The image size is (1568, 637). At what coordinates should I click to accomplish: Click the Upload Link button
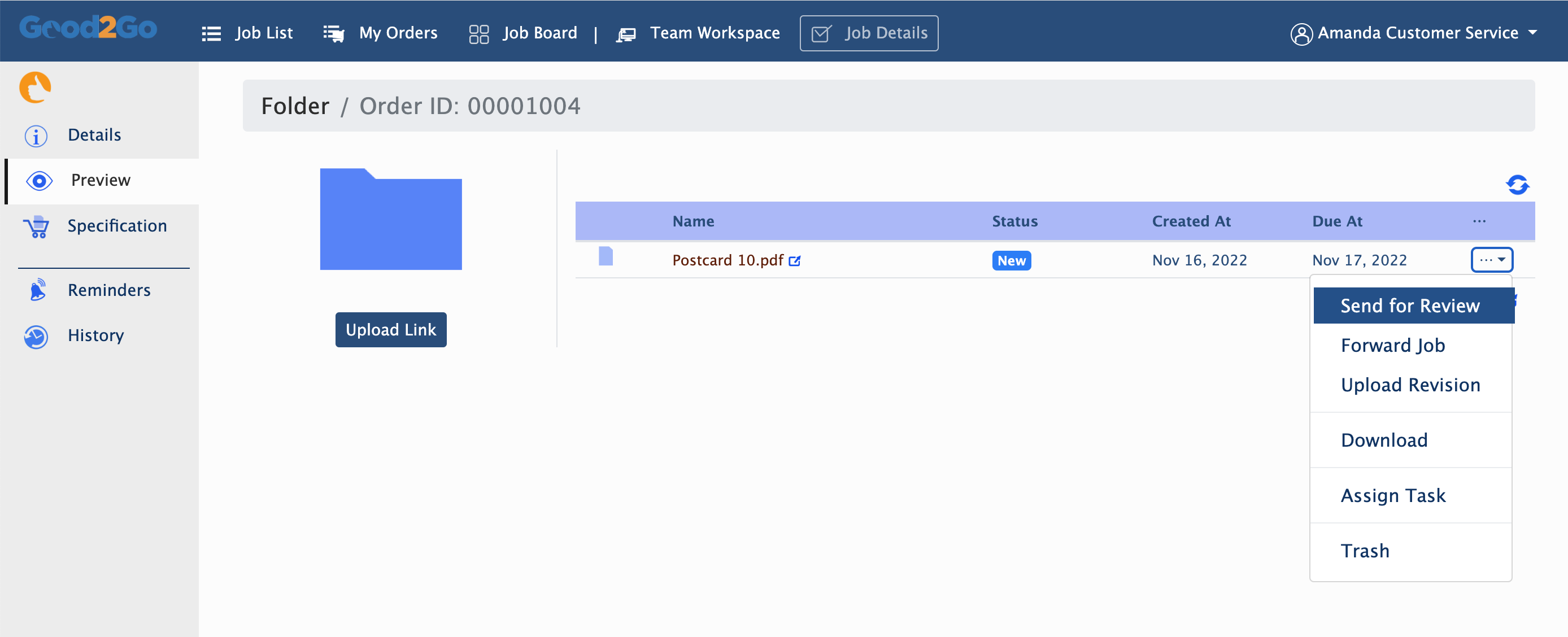(391, 330)
